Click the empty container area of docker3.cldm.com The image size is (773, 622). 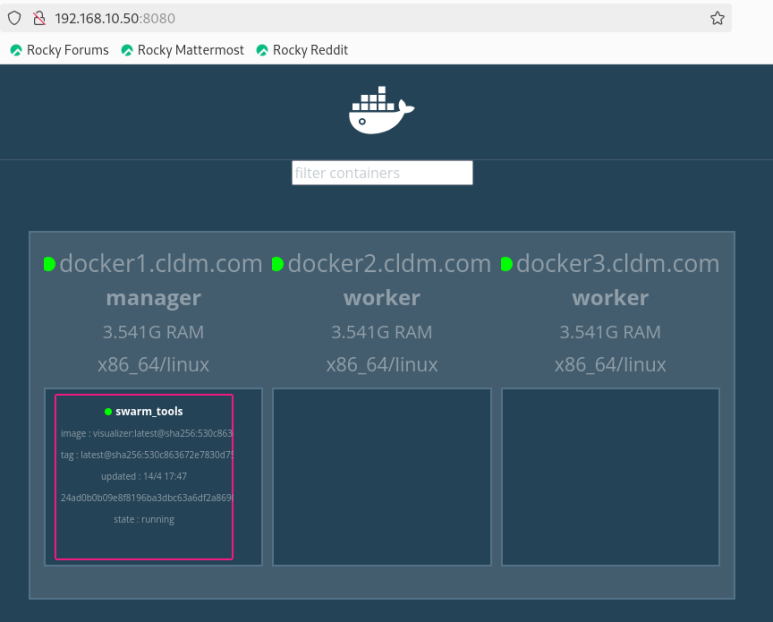click(x=610, y=477)
